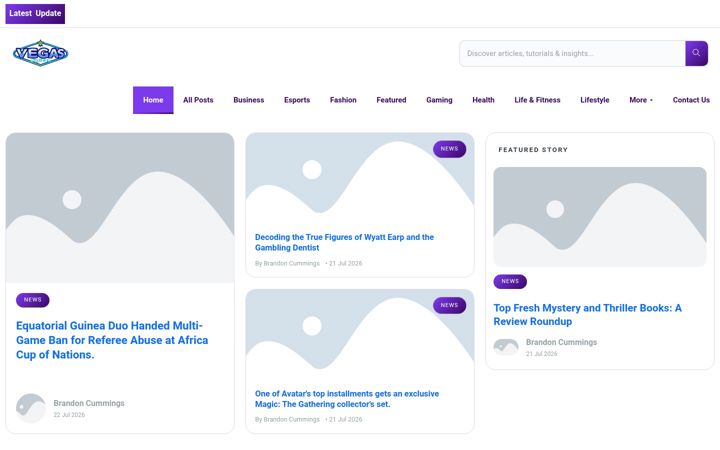The height and width of the screenshot is (450, 720).
Task: Open the Life & Fitness section
Action: pyautogui.click(x=537, y=100)
